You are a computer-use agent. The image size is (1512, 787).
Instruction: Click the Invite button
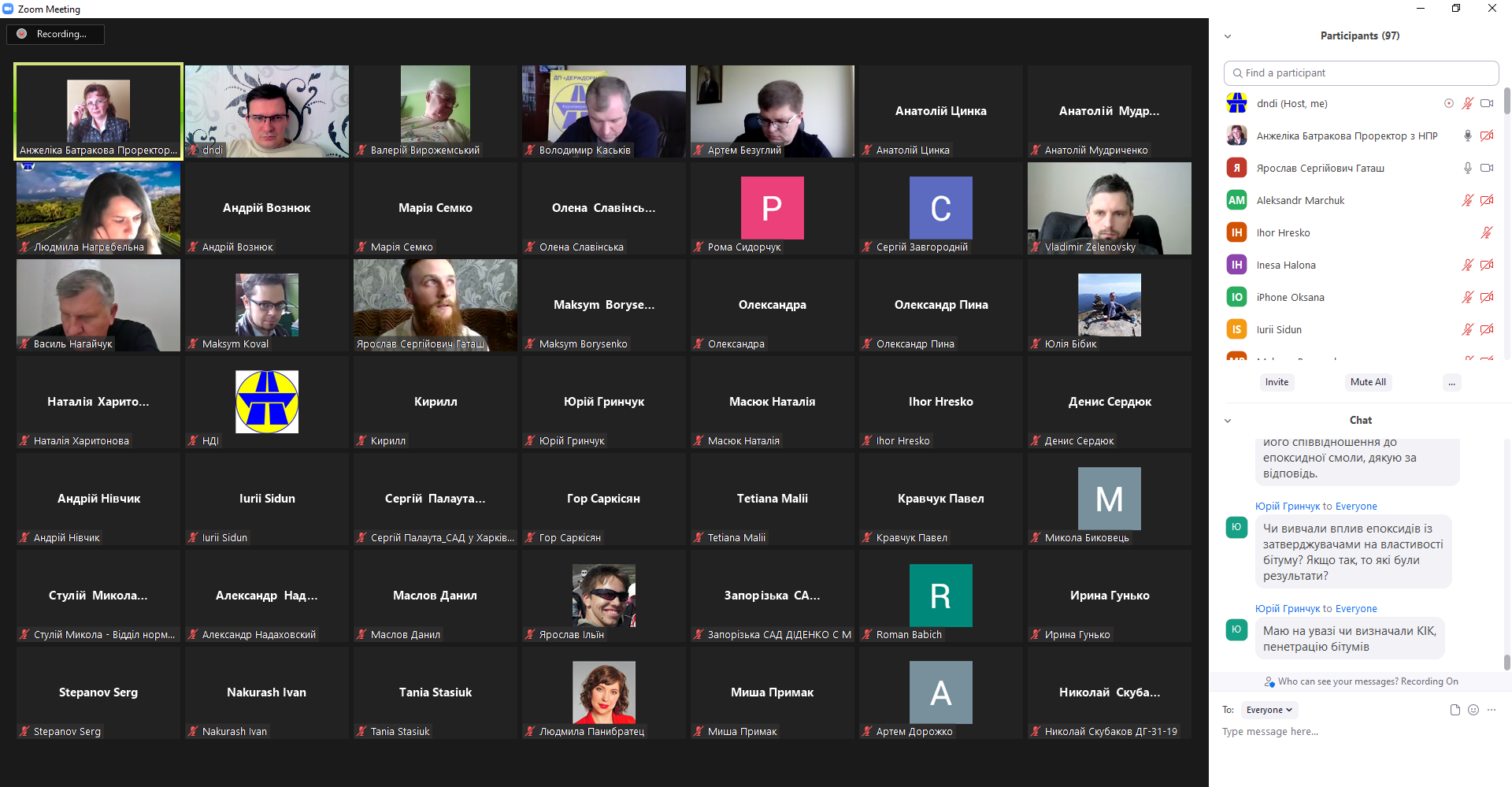coord(1277,382)
